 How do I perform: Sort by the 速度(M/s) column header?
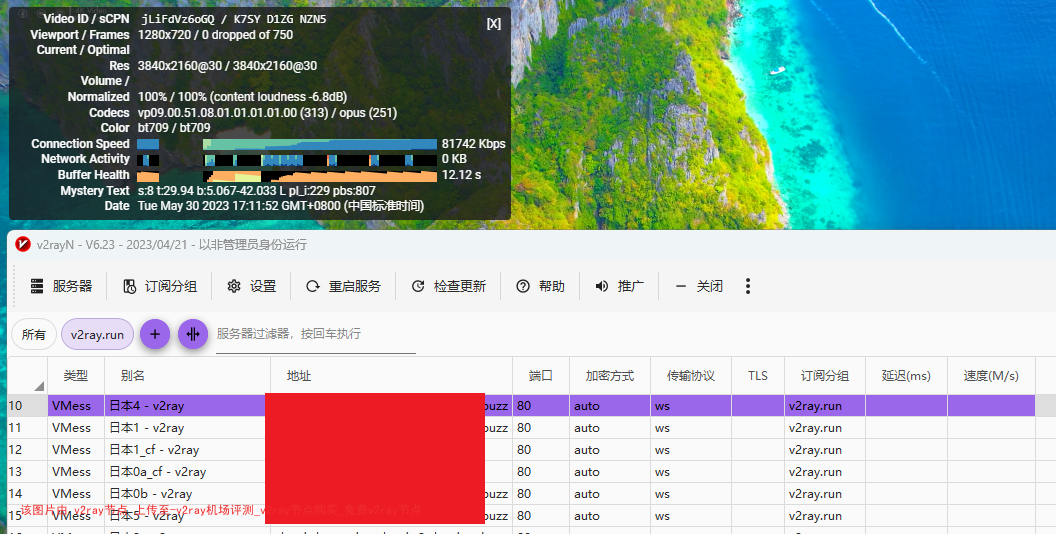coord(991,376)
